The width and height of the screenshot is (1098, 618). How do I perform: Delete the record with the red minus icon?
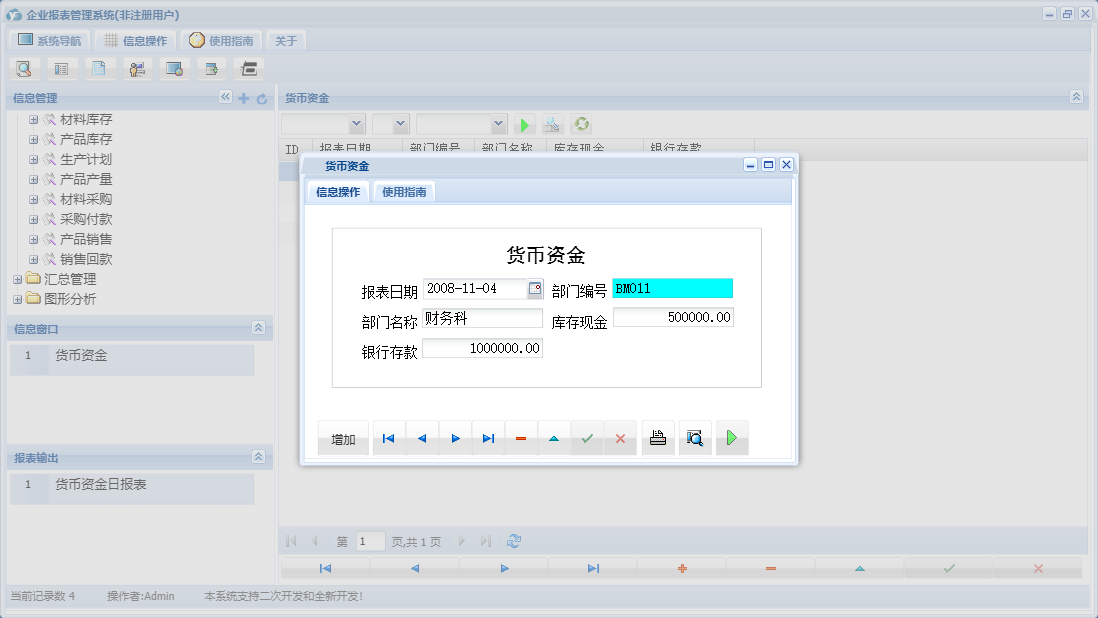[x=521, y=437]
